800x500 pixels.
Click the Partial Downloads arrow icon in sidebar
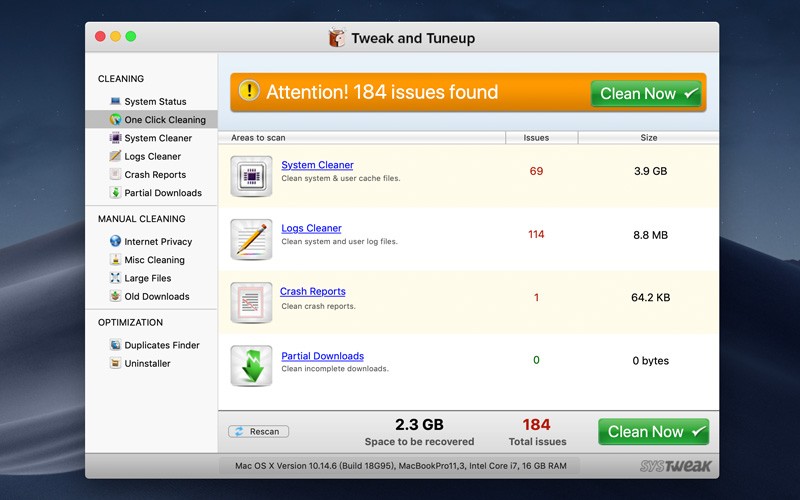tap(115, 192)
